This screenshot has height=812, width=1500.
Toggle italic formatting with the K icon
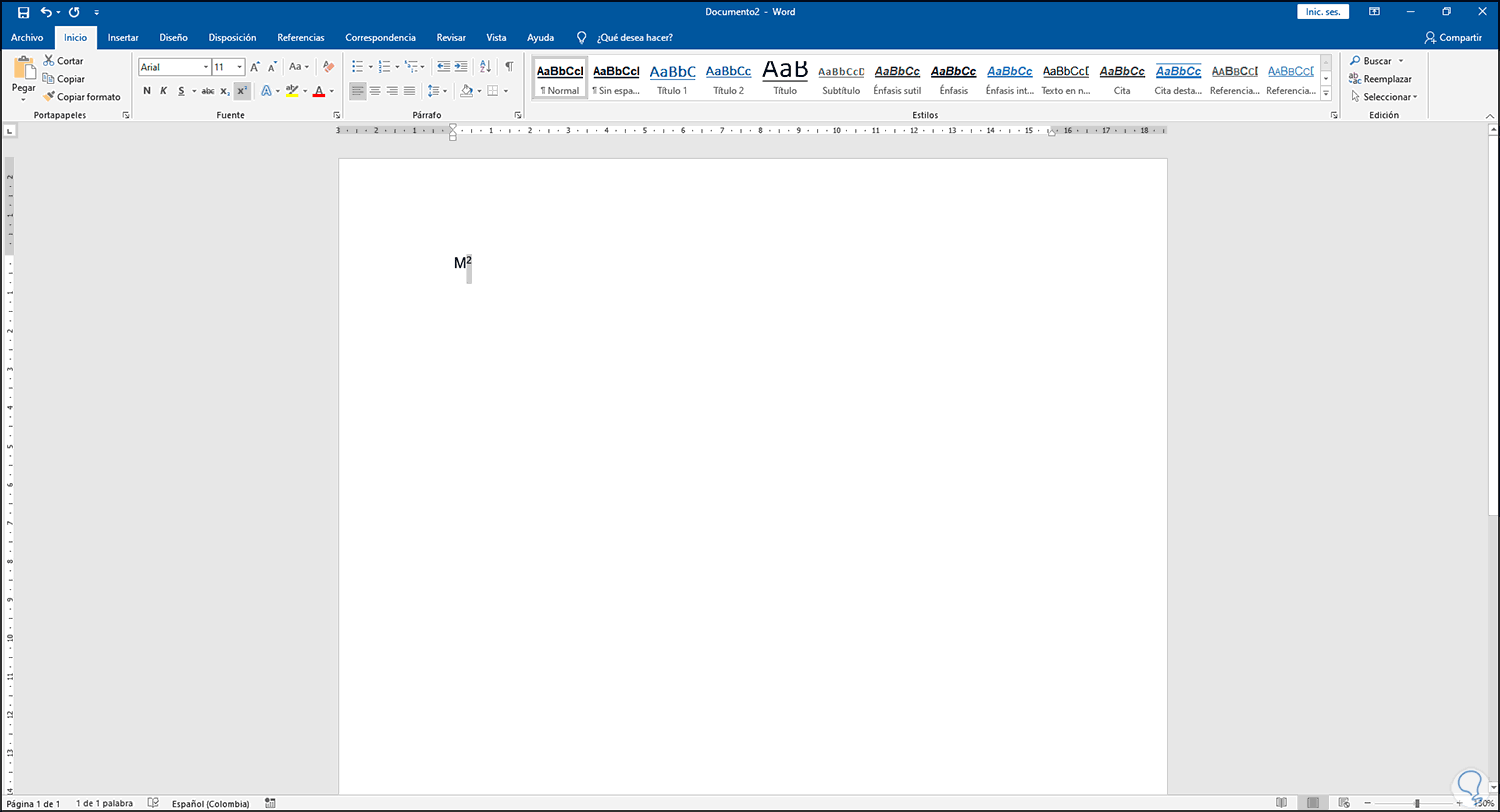(163, 90)
